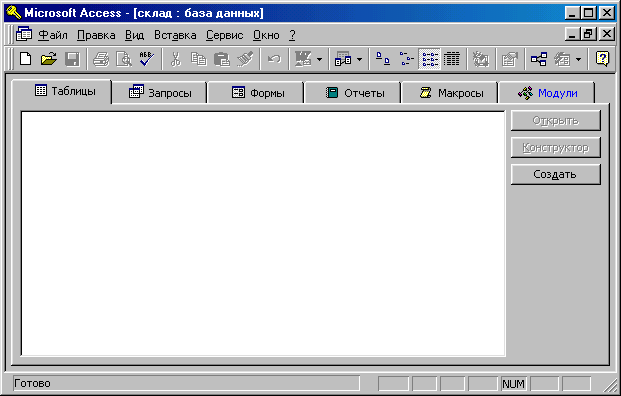Switch to Details view
The width and height of the screenshot is (621, 396).
(451, 59)
